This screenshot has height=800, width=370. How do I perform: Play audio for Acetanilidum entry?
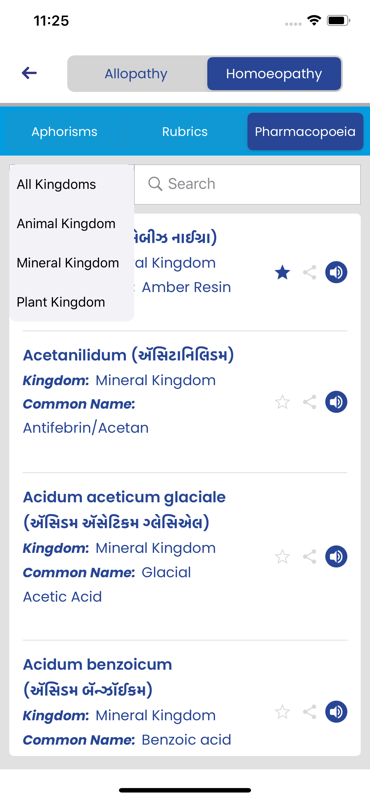click(336, 402)
